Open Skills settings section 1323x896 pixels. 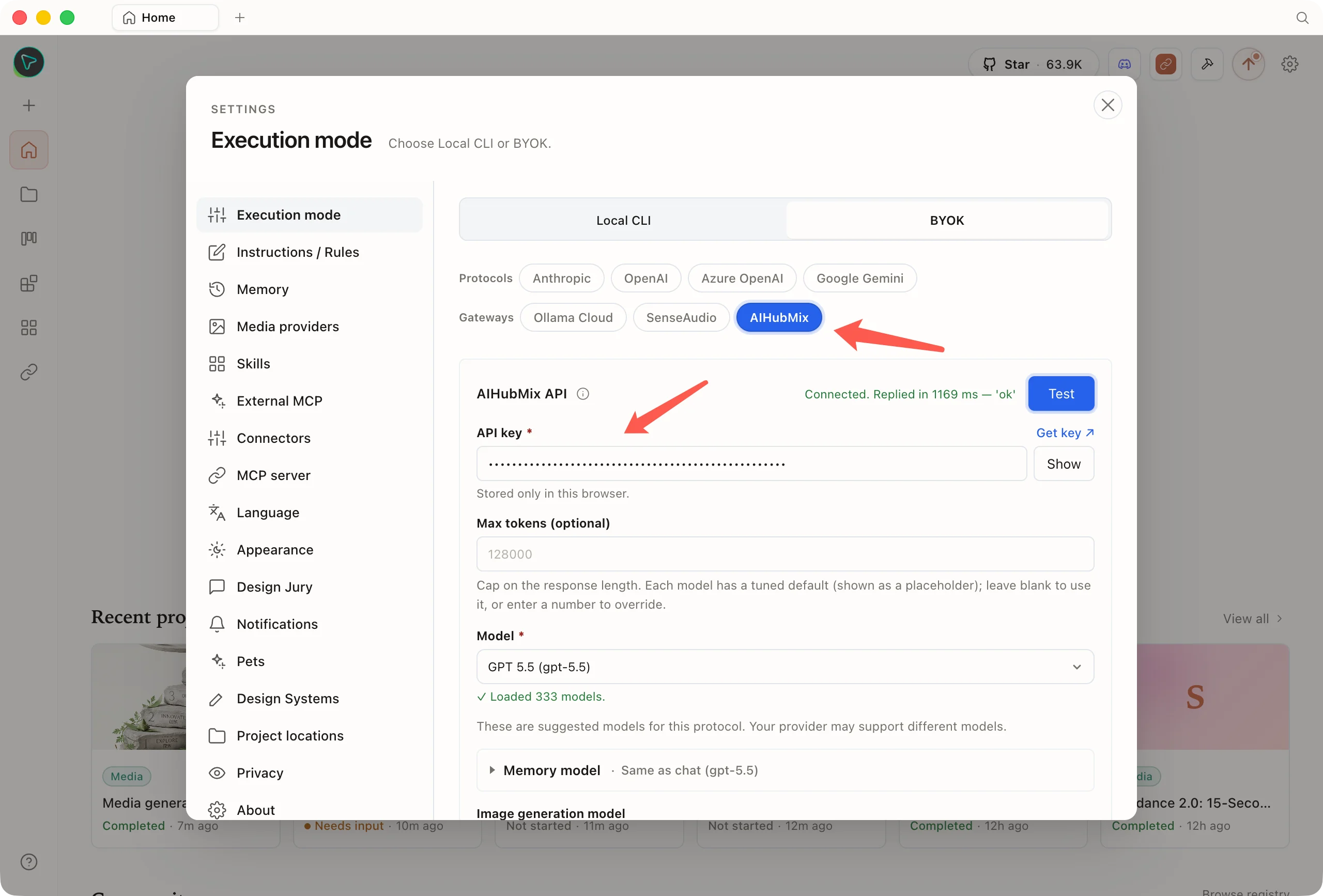pos(309,364)
